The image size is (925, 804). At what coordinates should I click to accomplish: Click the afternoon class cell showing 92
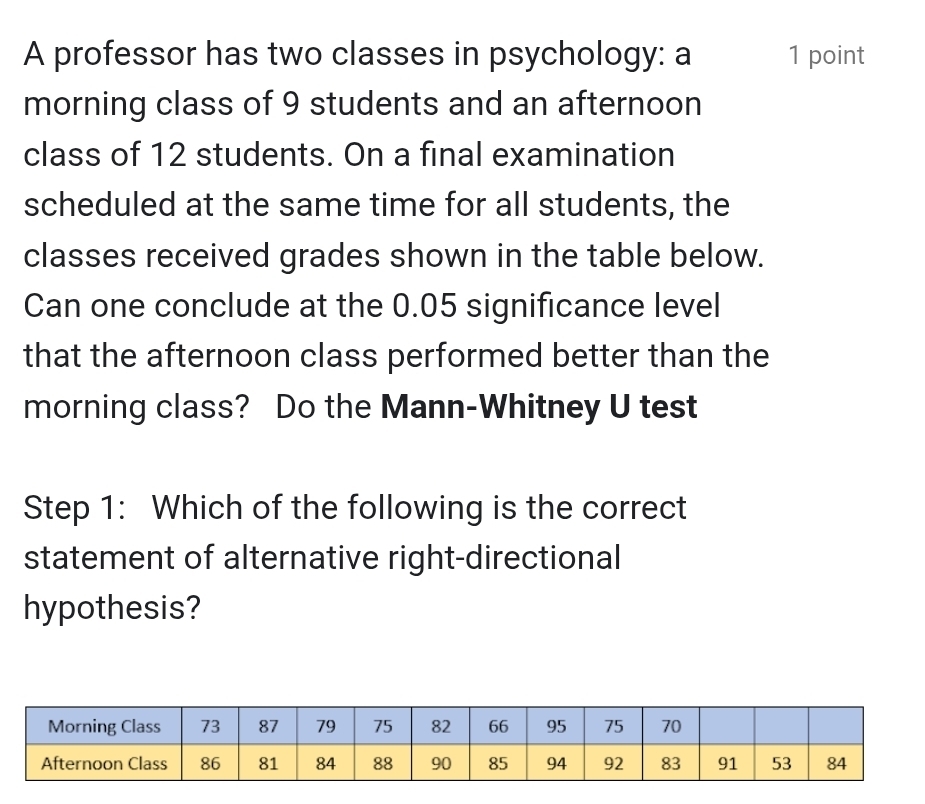tap(614, 763)
